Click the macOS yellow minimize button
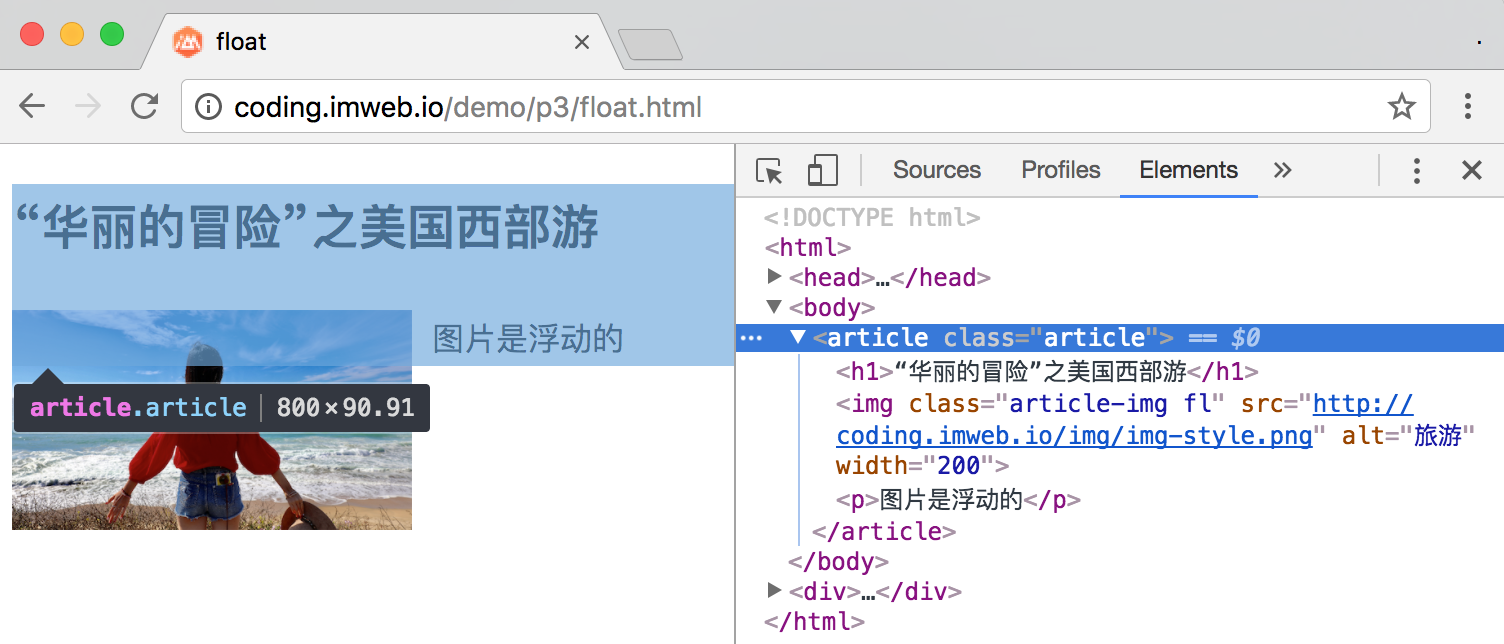The image size is (1504, 644). pyautogui.click(x=72, y=33)
